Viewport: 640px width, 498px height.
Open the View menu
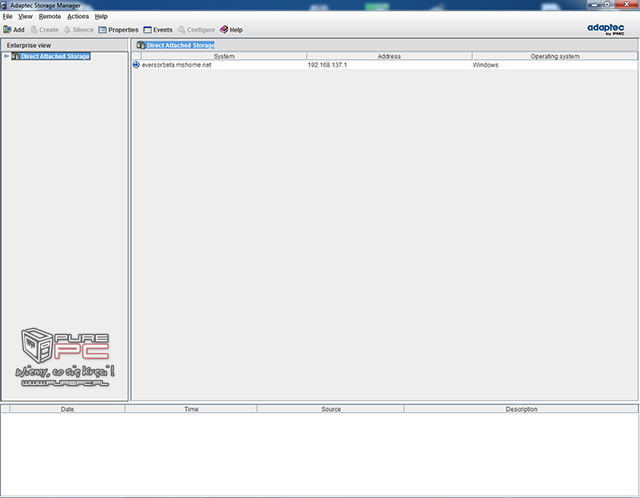(25, 17)
